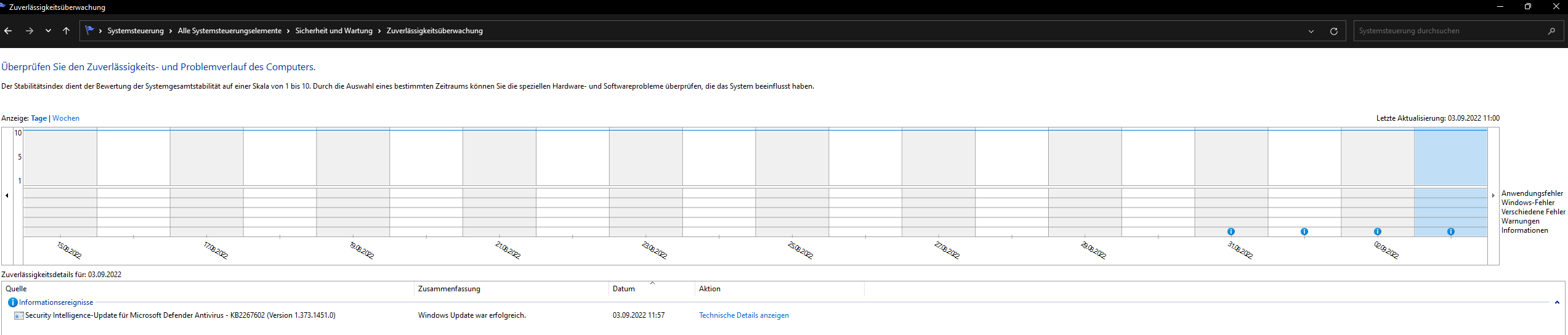Image resolution: width=1568 pixels, height=335 pixels.
Task: Switch the view to Tage
Action: coord(39,118)
